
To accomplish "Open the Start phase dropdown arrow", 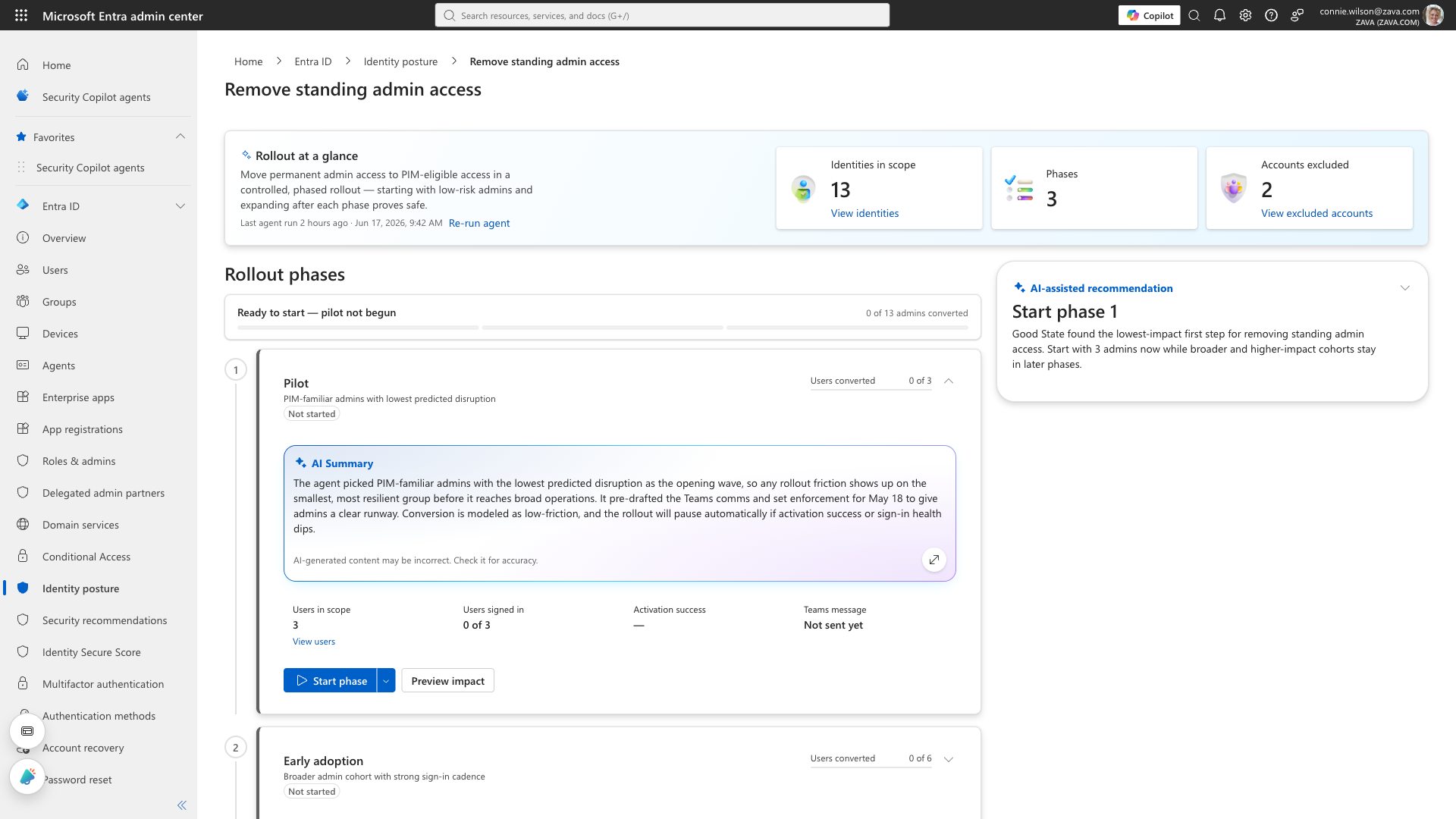I will (x=386, y=680).
